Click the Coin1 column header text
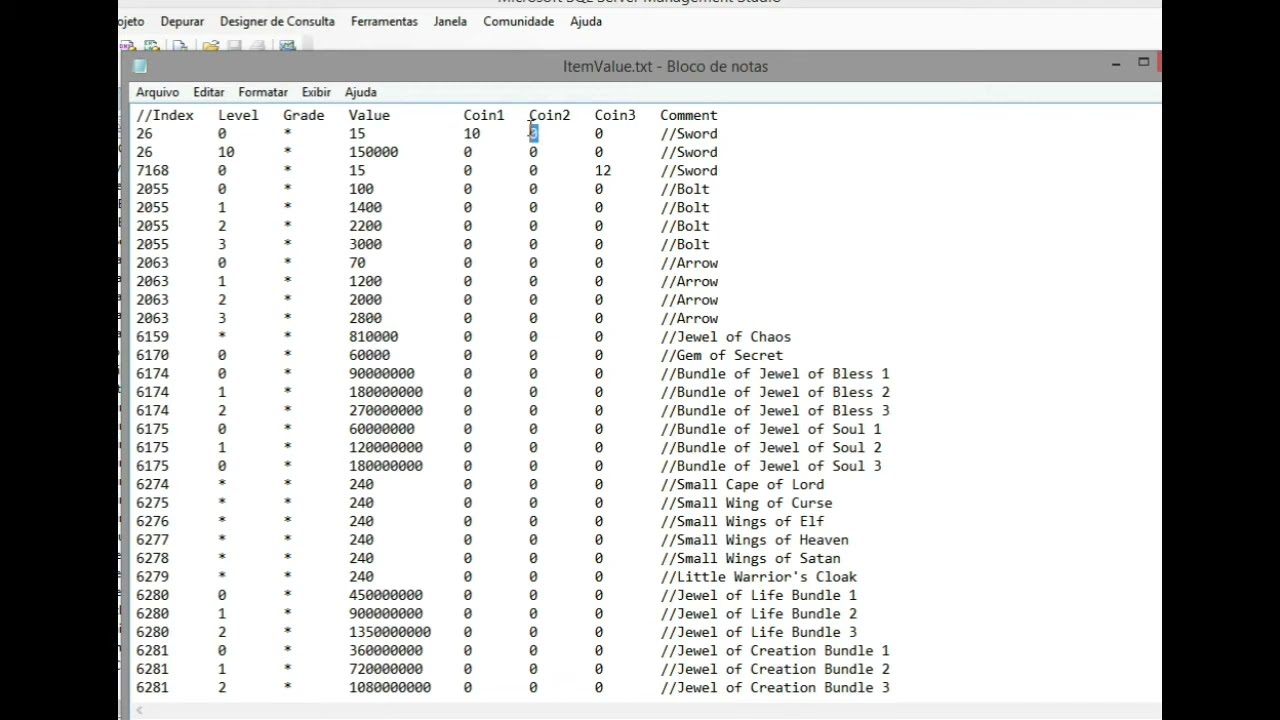This screenshot has height=720, width=1280. coord(484,115)
